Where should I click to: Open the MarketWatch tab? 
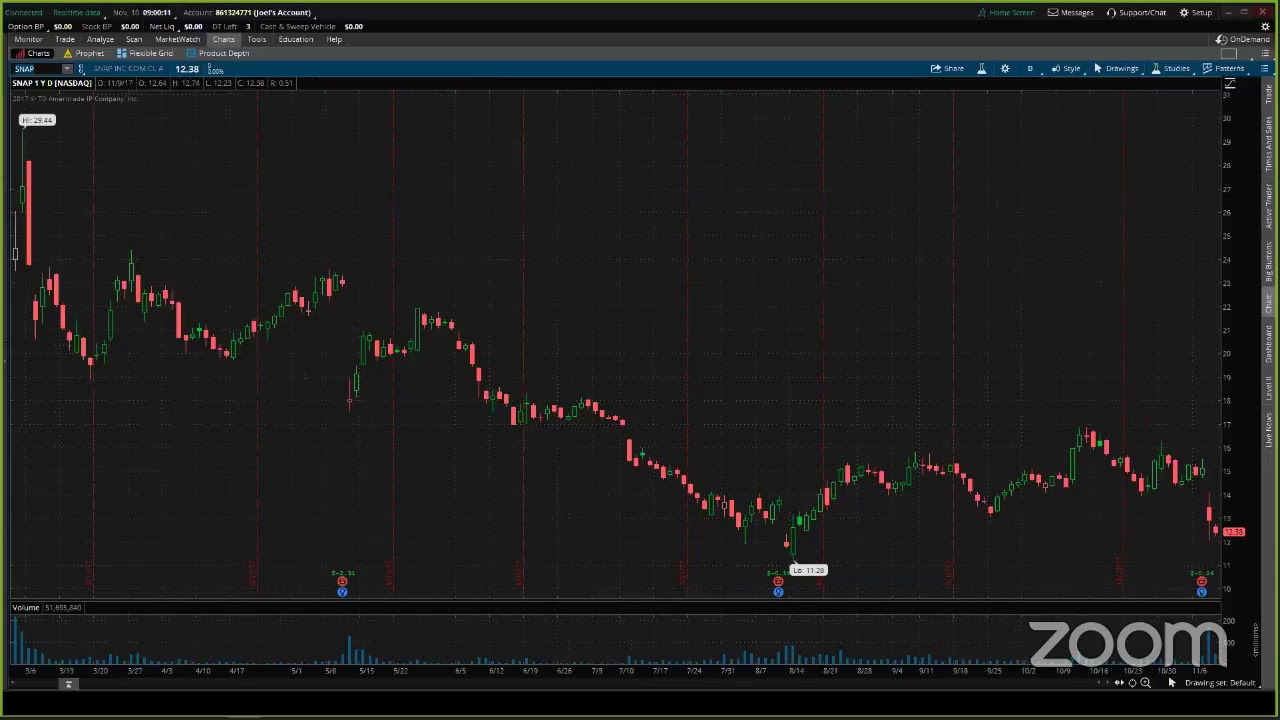[177, 39]
